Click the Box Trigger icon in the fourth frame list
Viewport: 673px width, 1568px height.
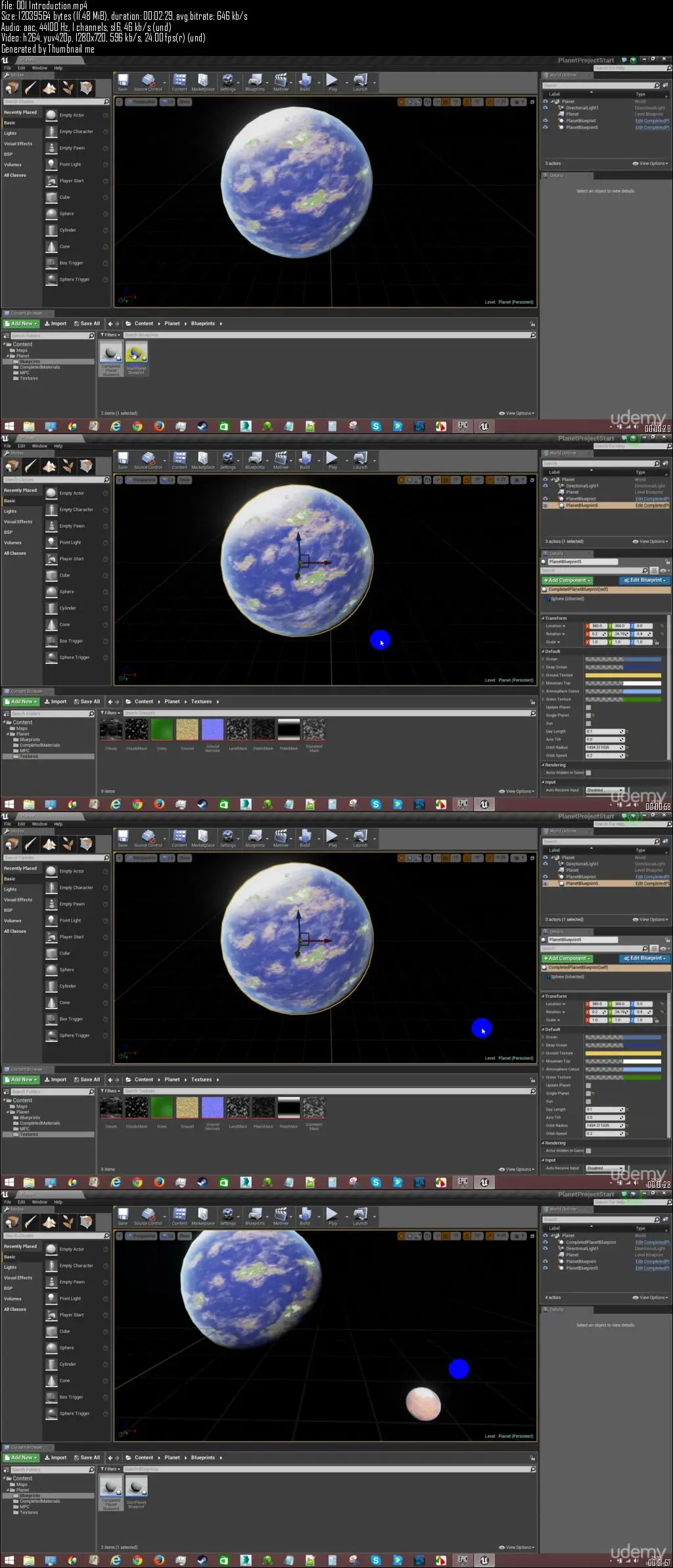pos(51,1397)
